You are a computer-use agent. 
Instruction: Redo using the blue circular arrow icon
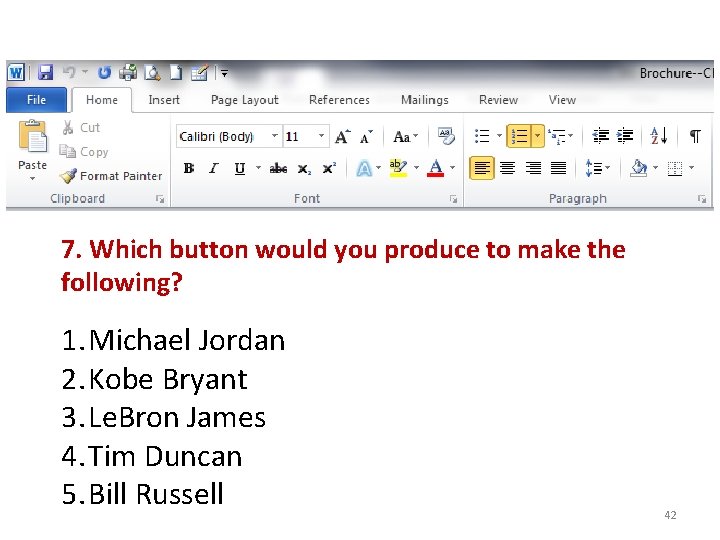pos(105,72)
